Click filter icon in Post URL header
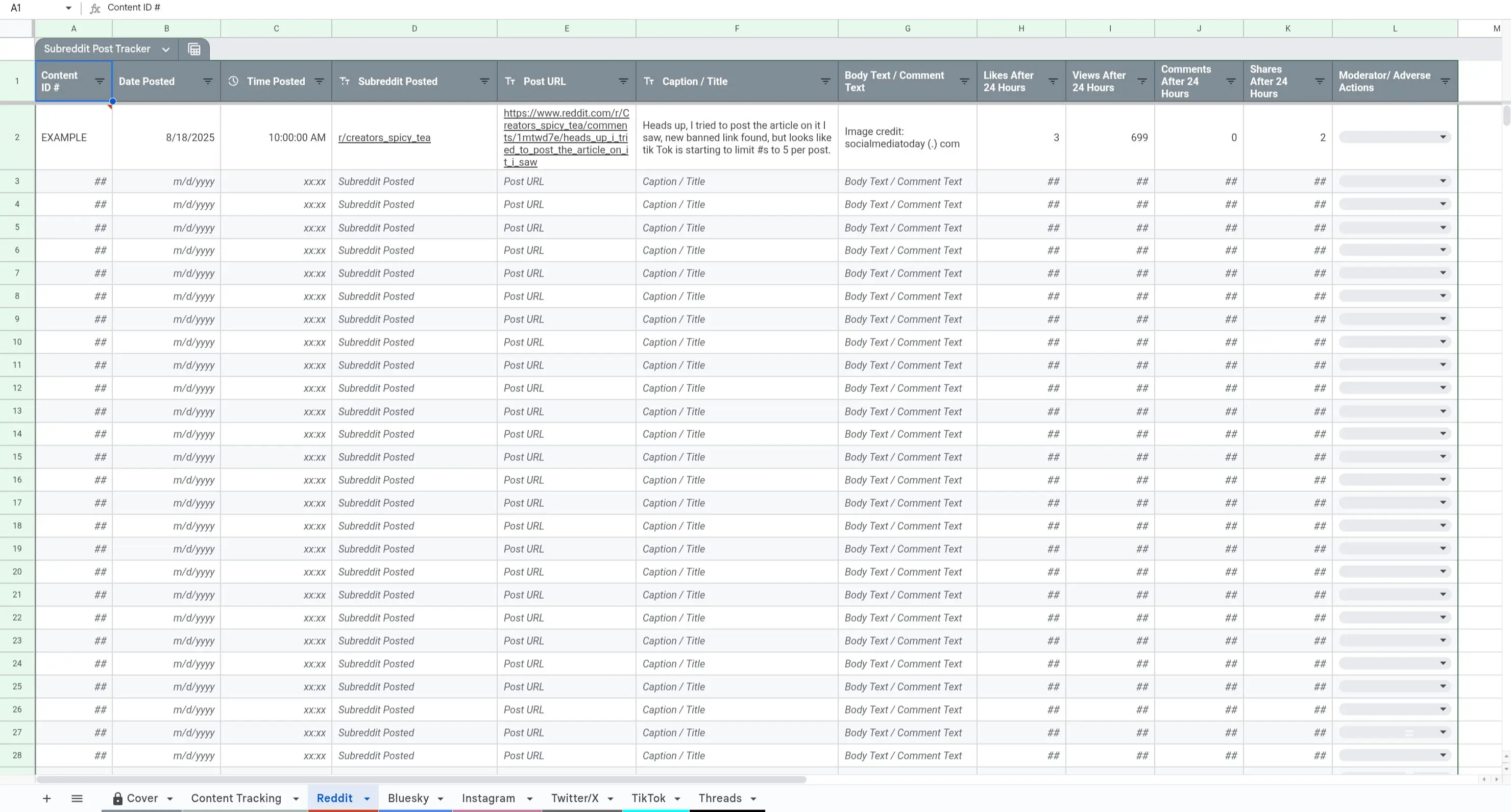 [623, 82]
